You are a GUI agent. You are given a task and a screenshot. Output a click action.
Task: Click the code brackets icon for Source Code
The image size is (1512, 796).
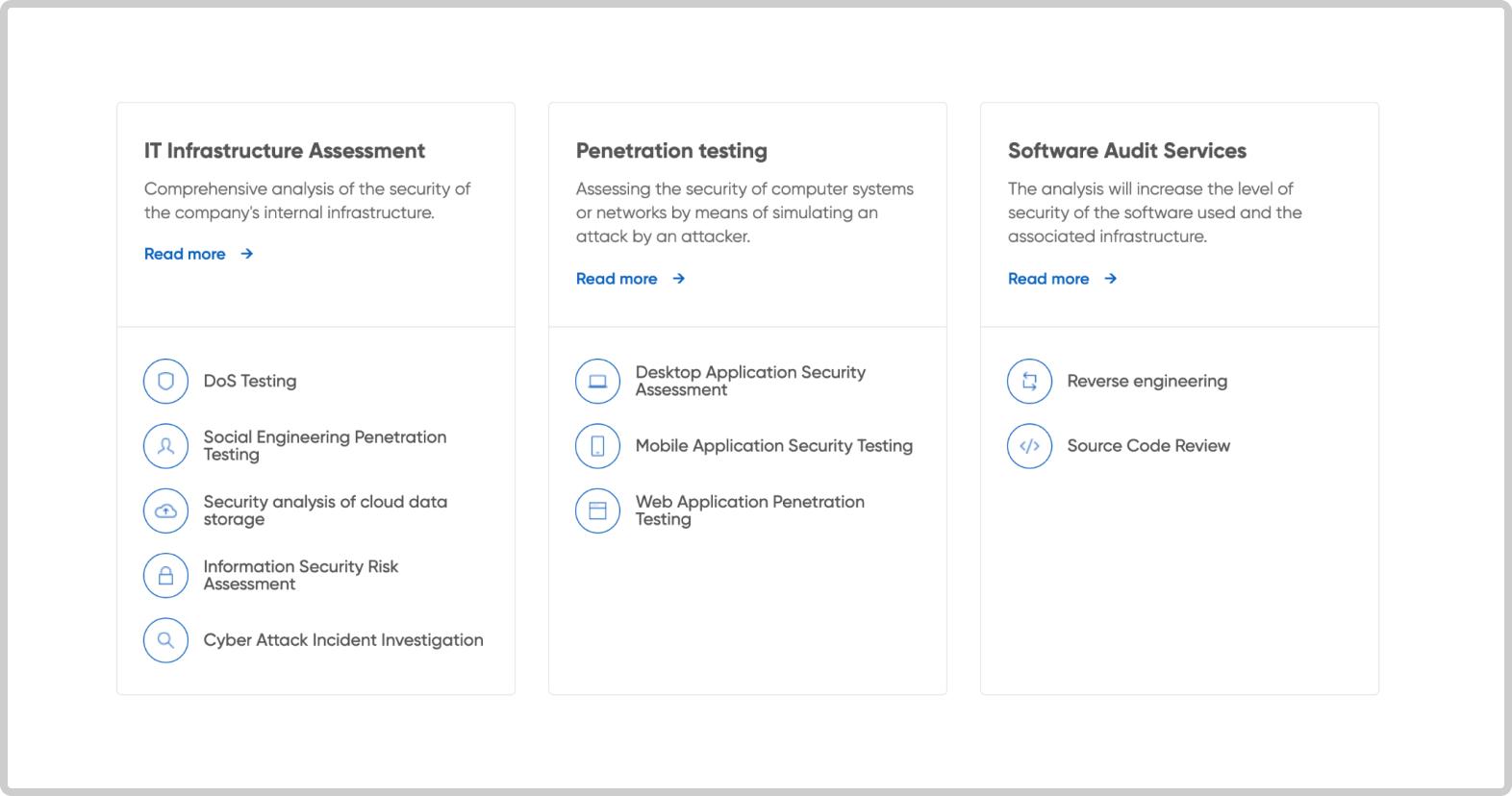(1029, 446)
